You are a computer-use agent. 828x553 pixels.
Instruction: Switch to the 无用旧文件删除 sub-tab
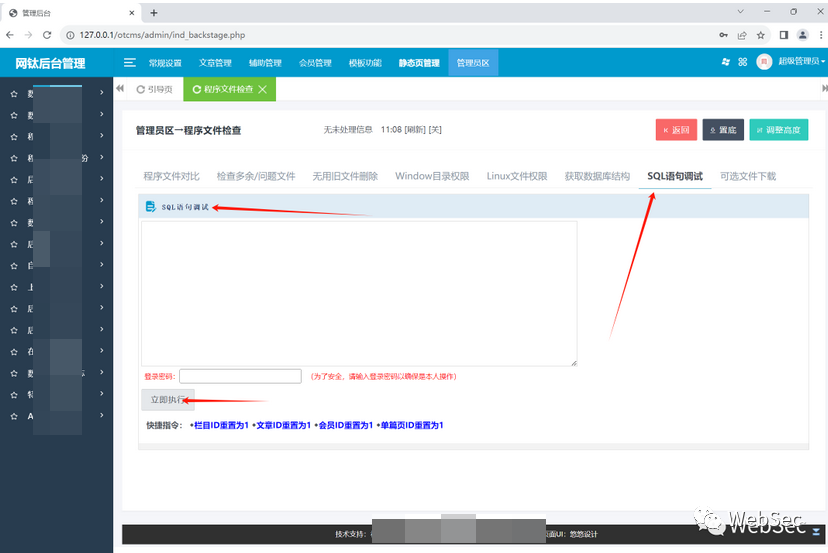345,176
